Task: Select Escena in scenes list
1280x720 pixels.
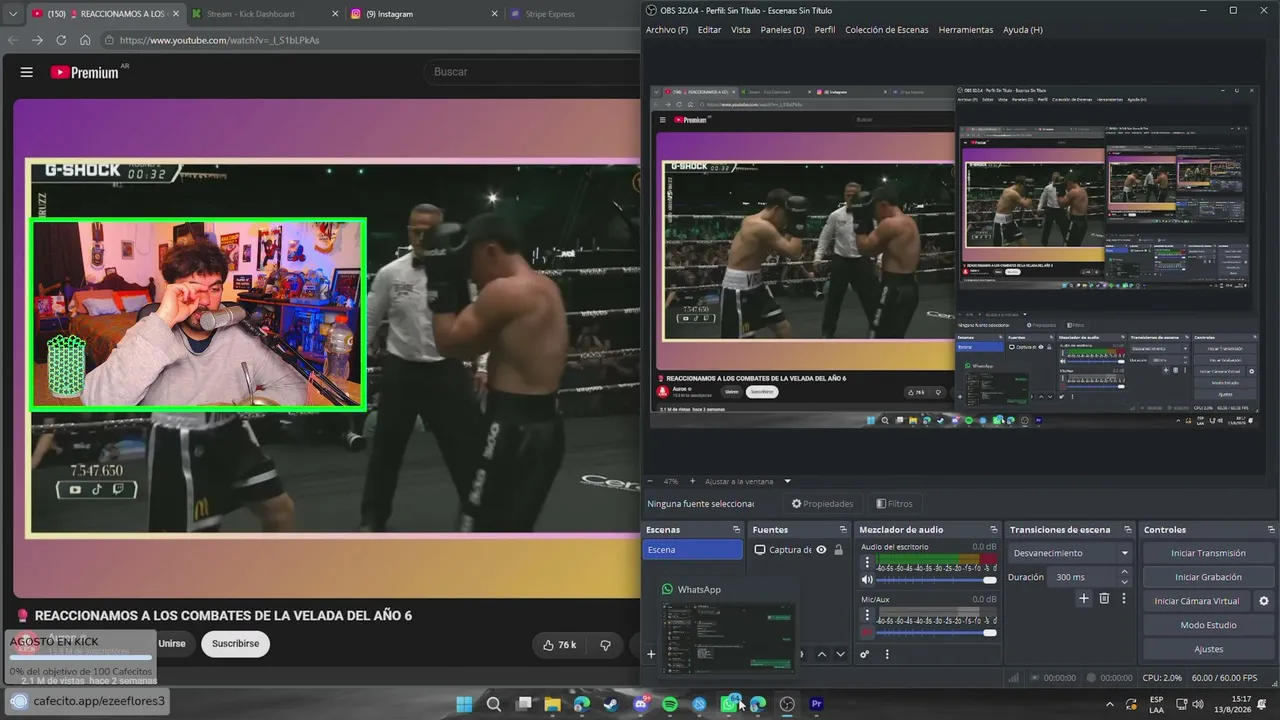Action: pyautogui.click(x=693, y=550)
